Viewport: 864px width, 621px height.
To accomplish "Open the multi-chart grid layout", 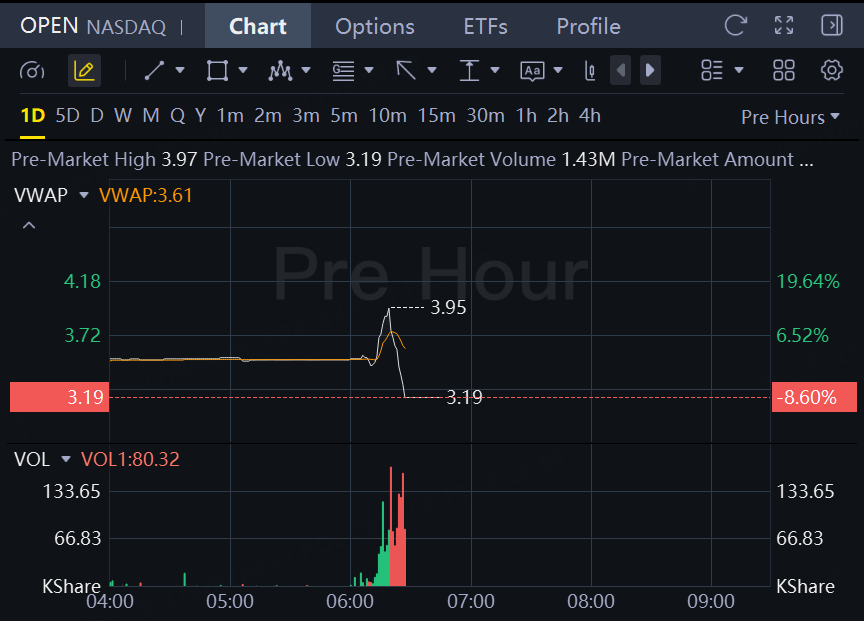I will (784, 71).
